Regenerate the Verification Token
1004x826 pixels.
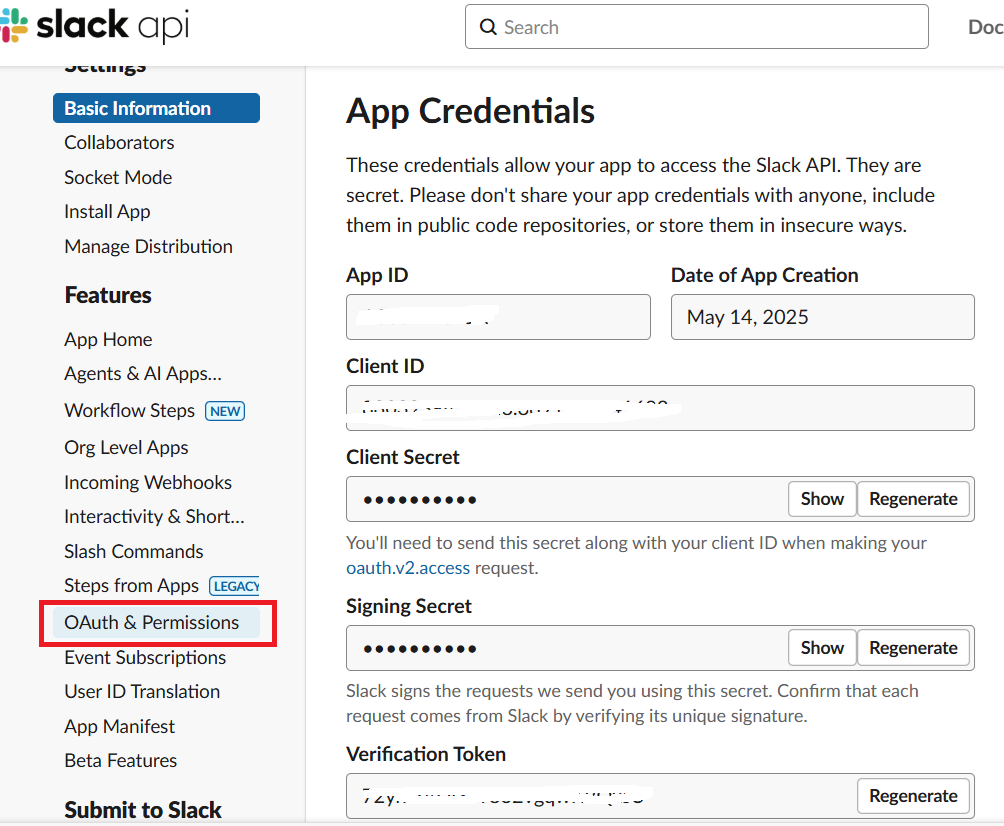tap(913, 796)
